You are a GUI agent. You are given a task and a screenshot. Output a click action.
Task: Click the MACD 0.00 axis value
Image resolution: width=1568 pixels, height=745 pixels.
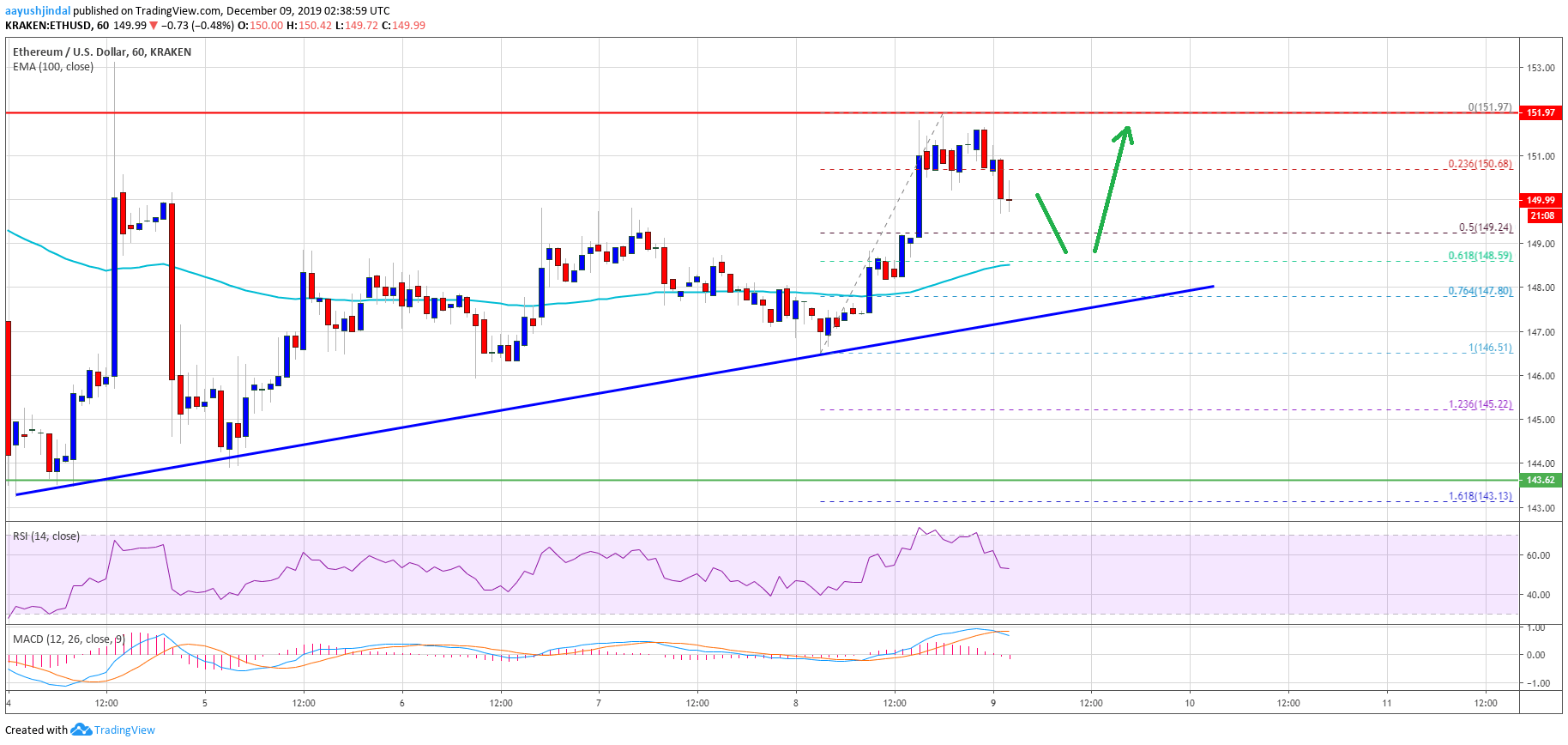(1535, 655)
